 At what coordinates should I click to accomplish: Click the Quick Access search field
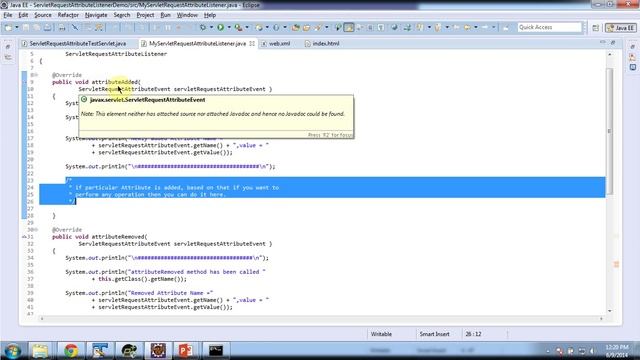549,27
